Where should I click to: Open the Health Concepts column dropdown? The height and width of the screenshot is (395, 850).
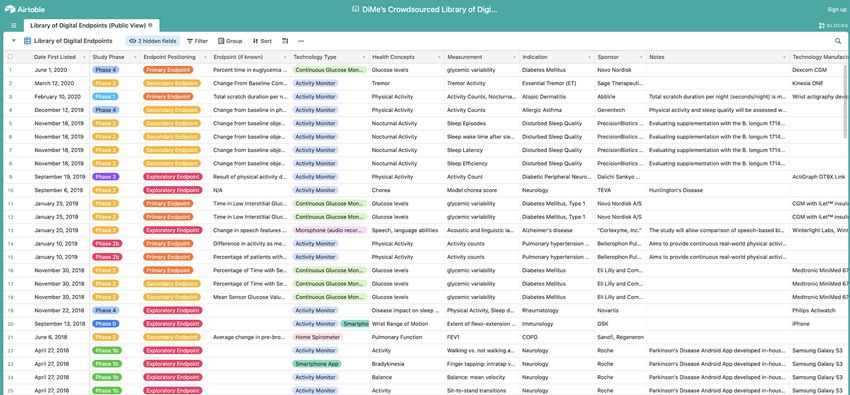pos(438,57)
